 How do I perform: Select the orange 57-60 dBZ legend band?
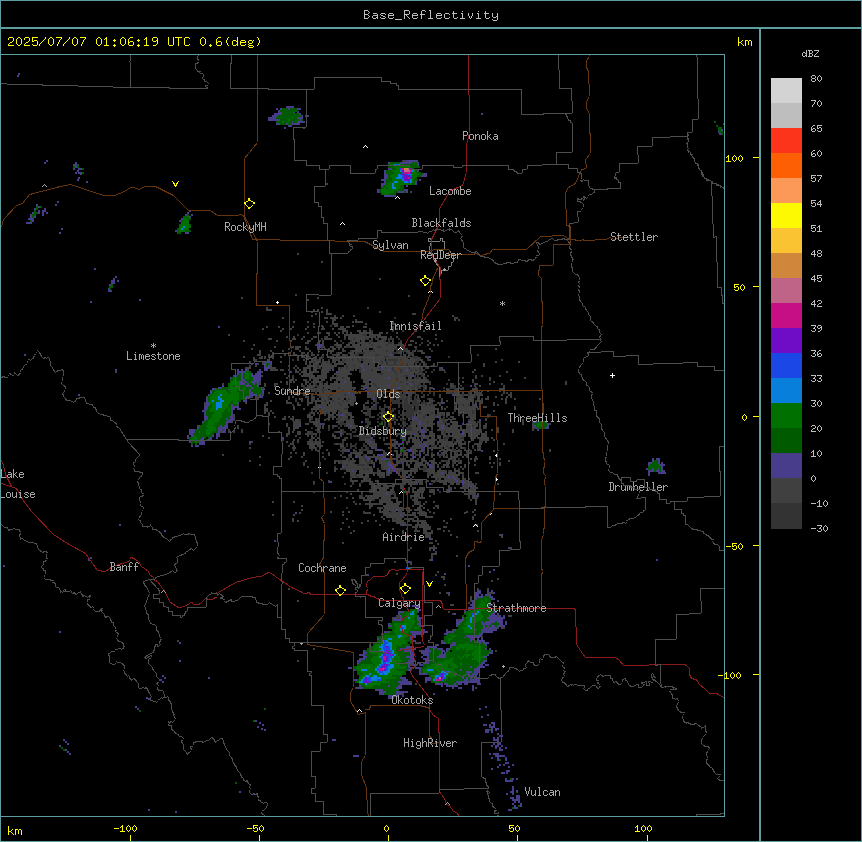[786, 165]
